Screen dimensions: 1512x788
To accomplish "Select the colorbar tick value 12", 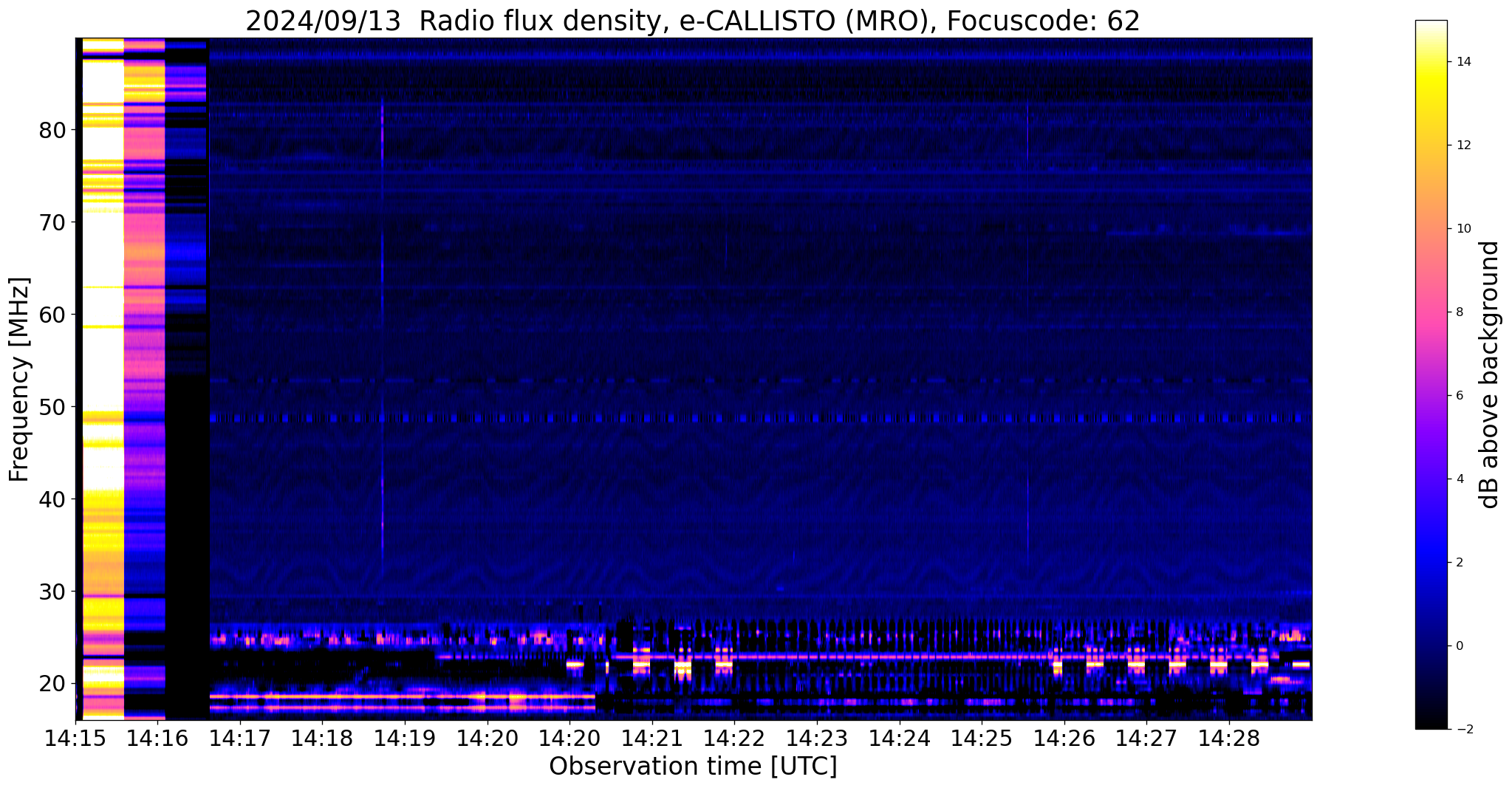I will pyautogui.click(x=1463, y=145).
